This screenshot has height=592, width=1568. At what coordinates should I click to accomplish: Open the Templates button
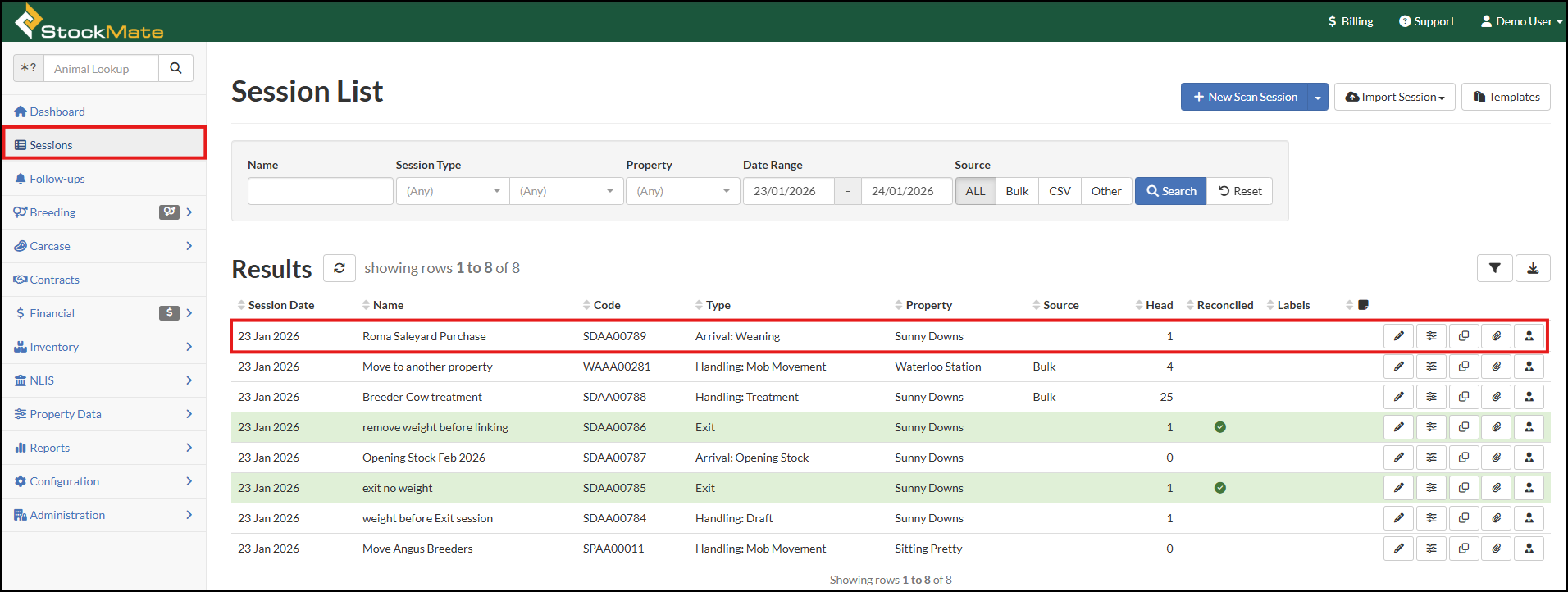point(1506,97)
